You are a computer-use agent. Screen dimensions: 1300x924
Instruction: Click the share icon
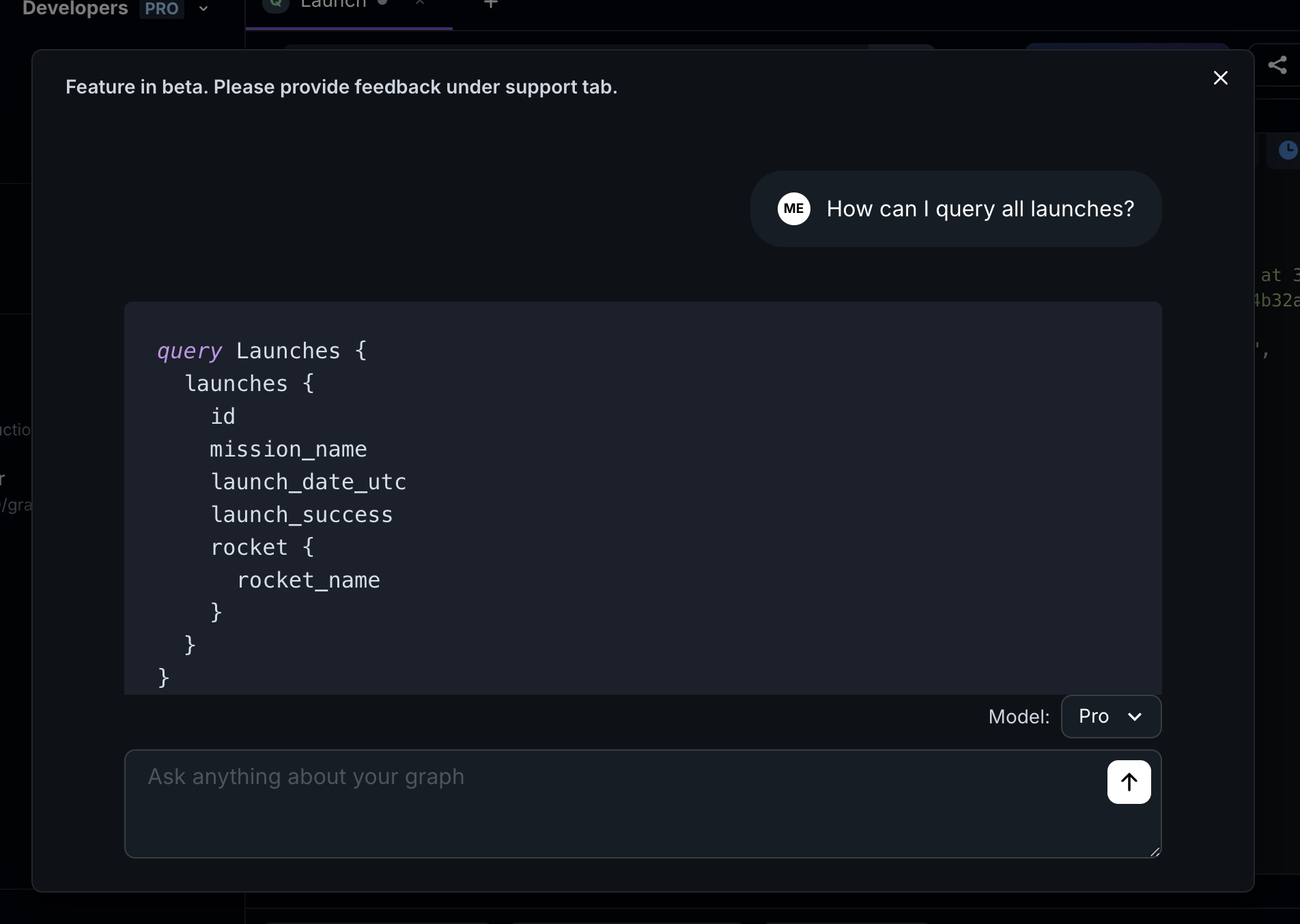point(1277,65)
